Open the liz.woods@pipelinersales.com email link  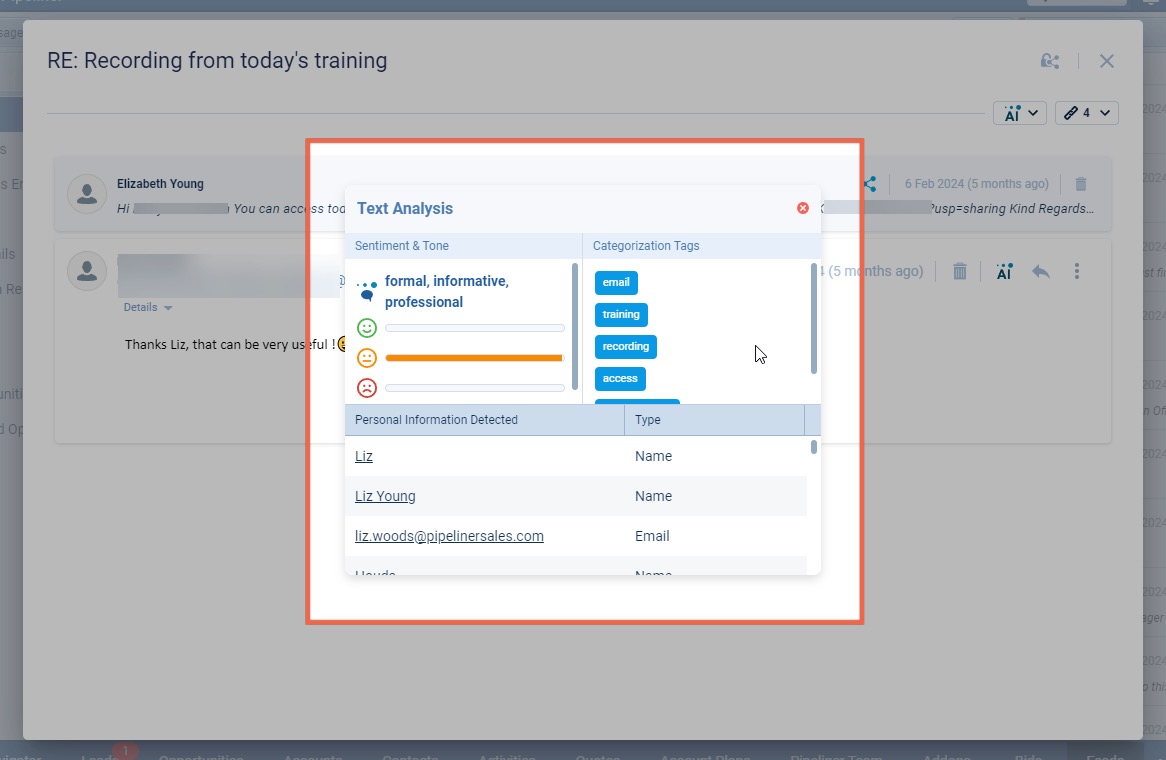[449, 536]
